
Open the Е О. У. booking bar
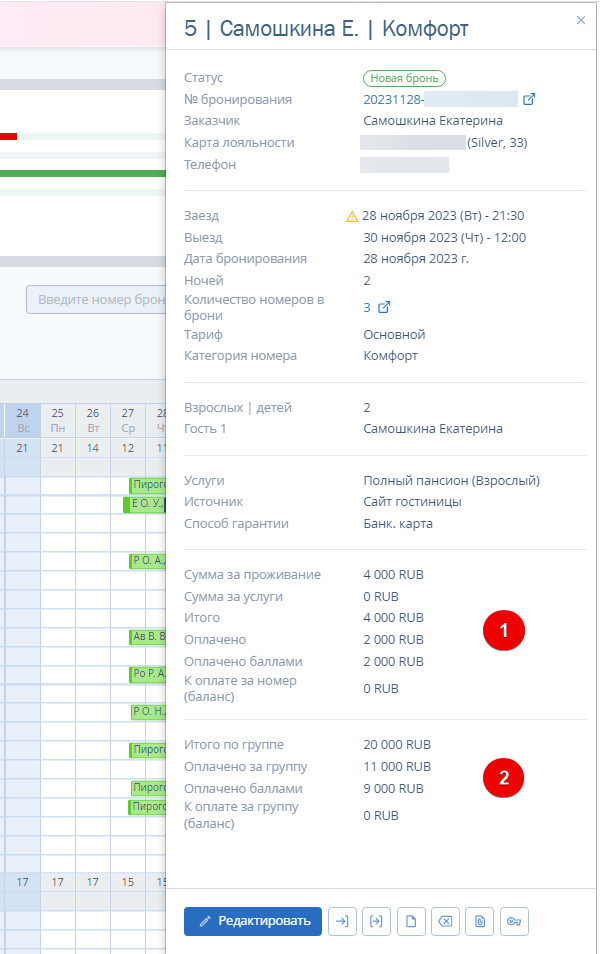click(x=145, y=504)
